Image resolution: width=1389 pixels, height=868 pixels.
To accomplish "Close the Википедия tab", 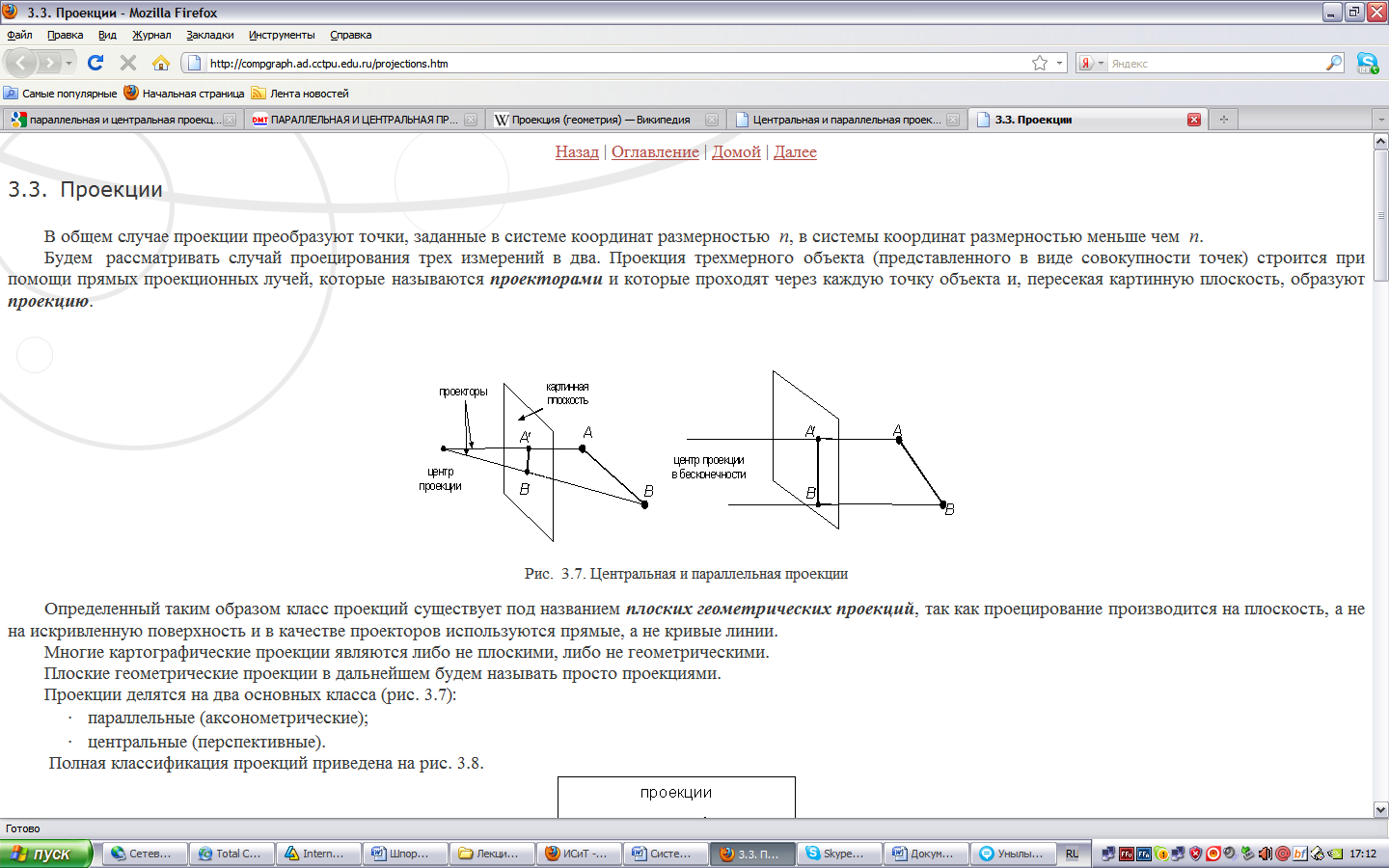I will click(x=712, y=120).
